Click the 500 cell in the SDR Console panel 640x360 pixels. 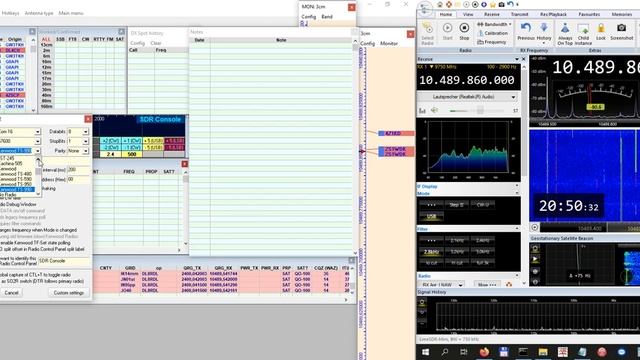click(x=131, y=154)
